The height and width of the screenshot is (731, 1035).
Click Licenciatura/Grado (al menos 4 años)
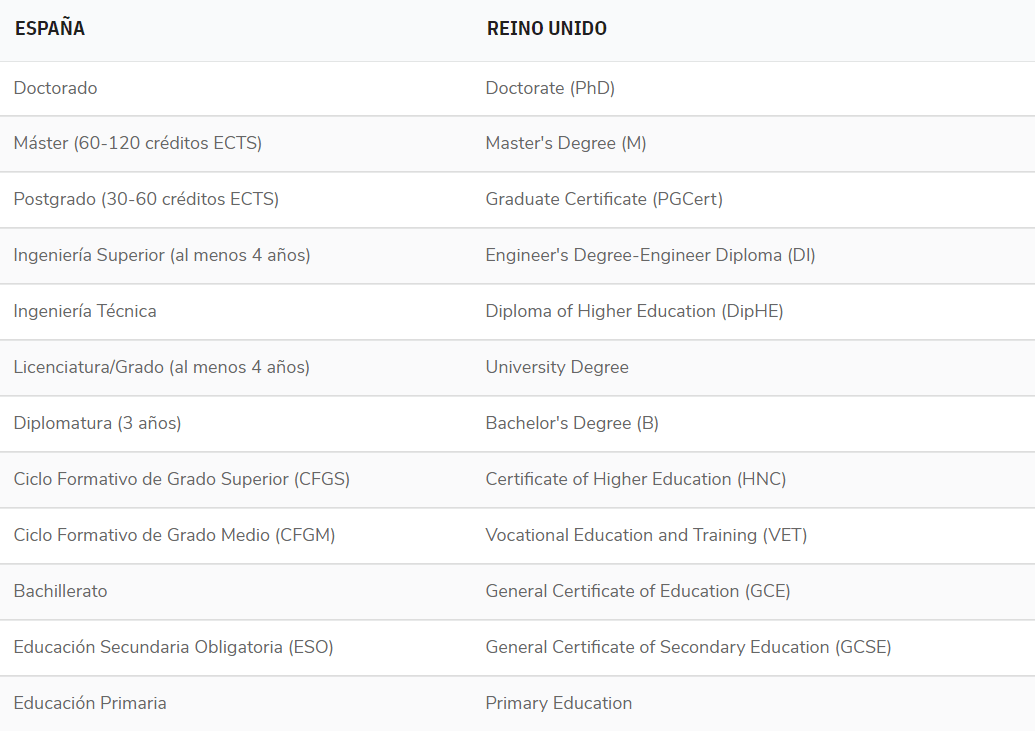pyautogui.click(x=162, y=368)
